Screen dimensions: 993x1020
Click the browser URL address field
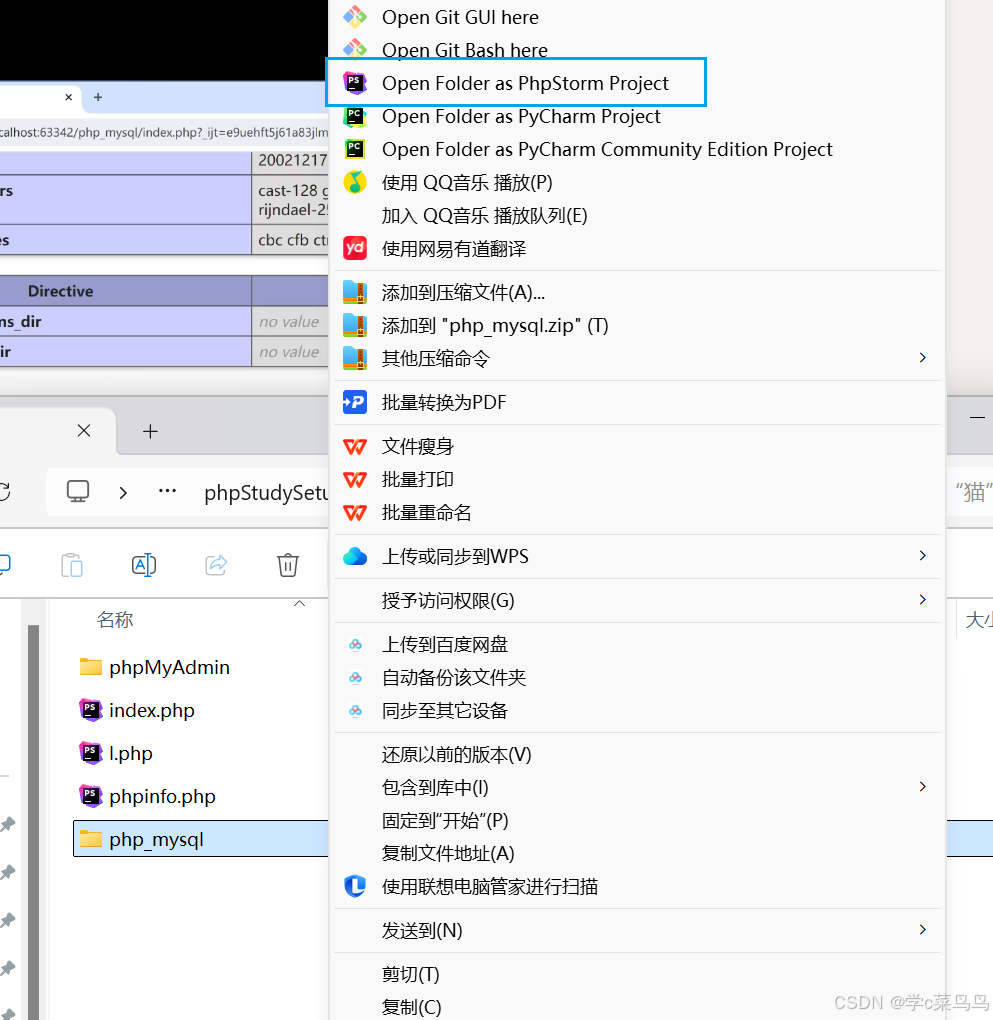[164, 133]
